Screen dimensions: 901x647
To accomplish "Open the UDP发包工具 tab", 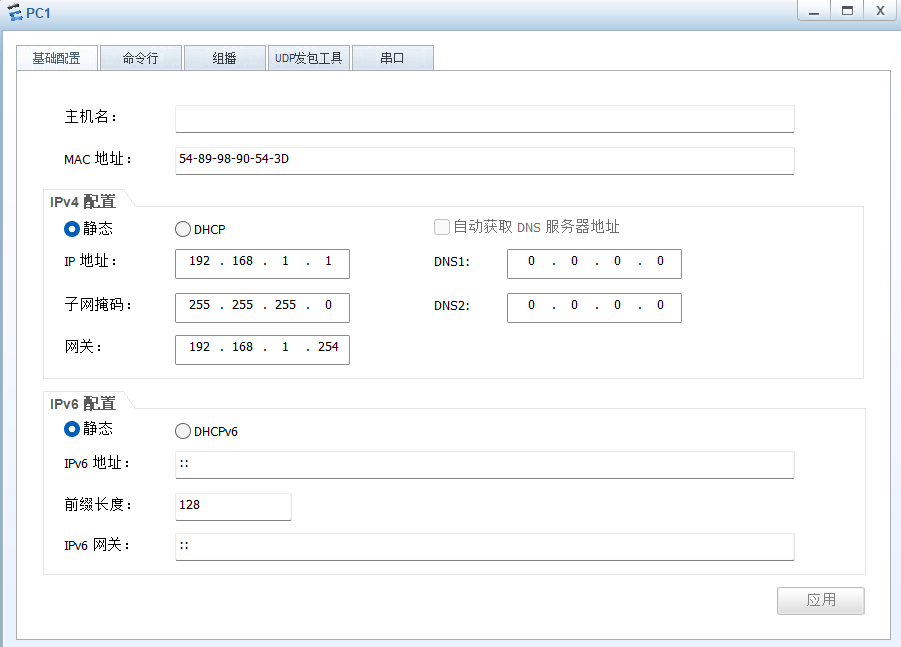I will click(308, 57).
